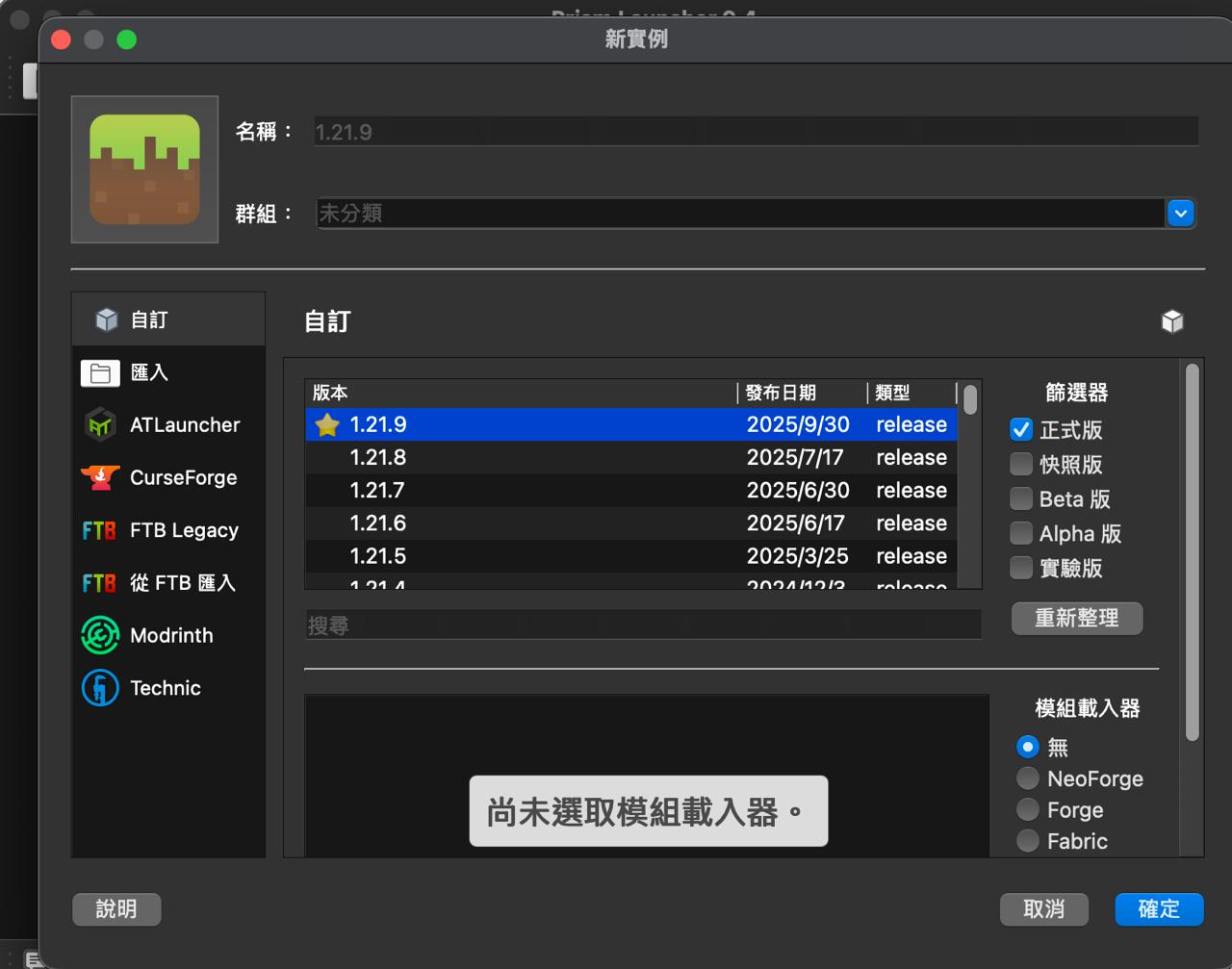Expand the 群組 dropdown arrow

(1180, 213)
